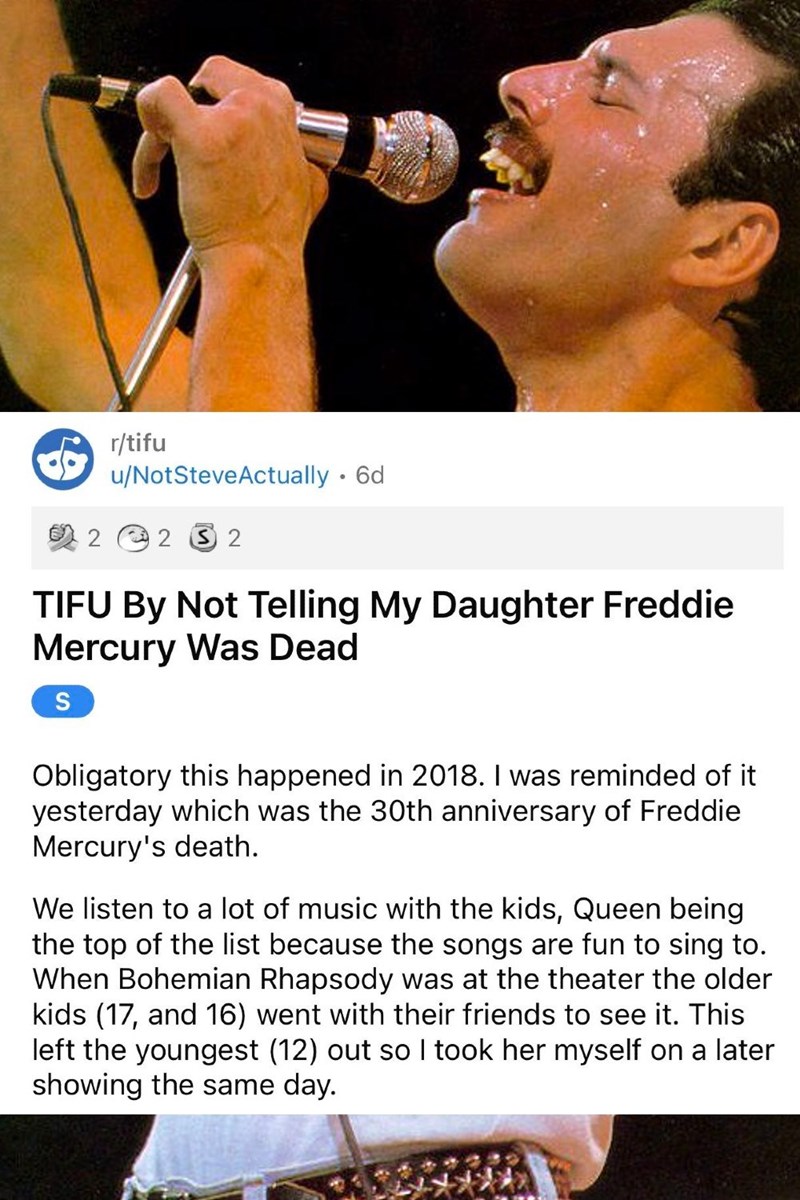Open u/NotSteveActually user profile
Screen dimensions: 800x1200
coord(218,476)
